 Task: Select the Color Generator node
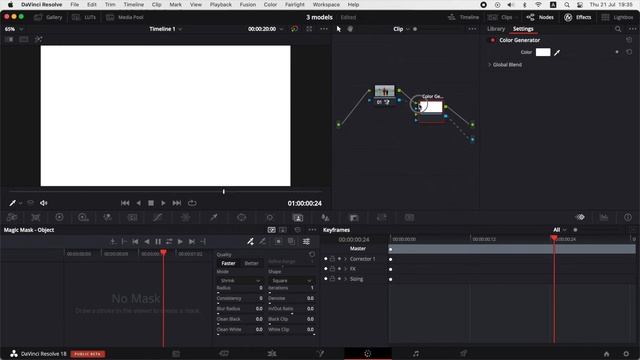pos(431,107)
